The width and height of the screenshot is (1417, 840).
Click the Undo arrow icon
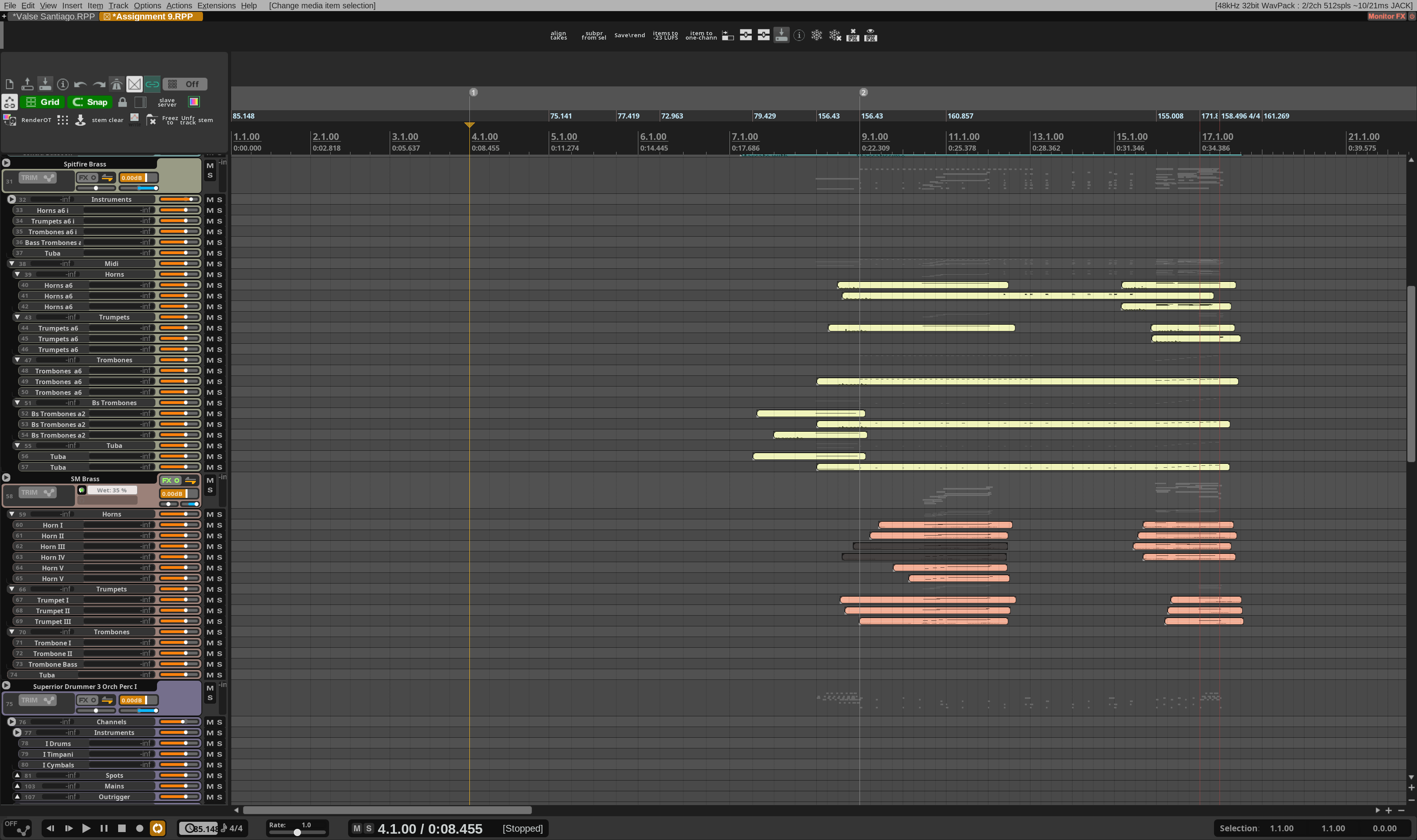point(80,84)
